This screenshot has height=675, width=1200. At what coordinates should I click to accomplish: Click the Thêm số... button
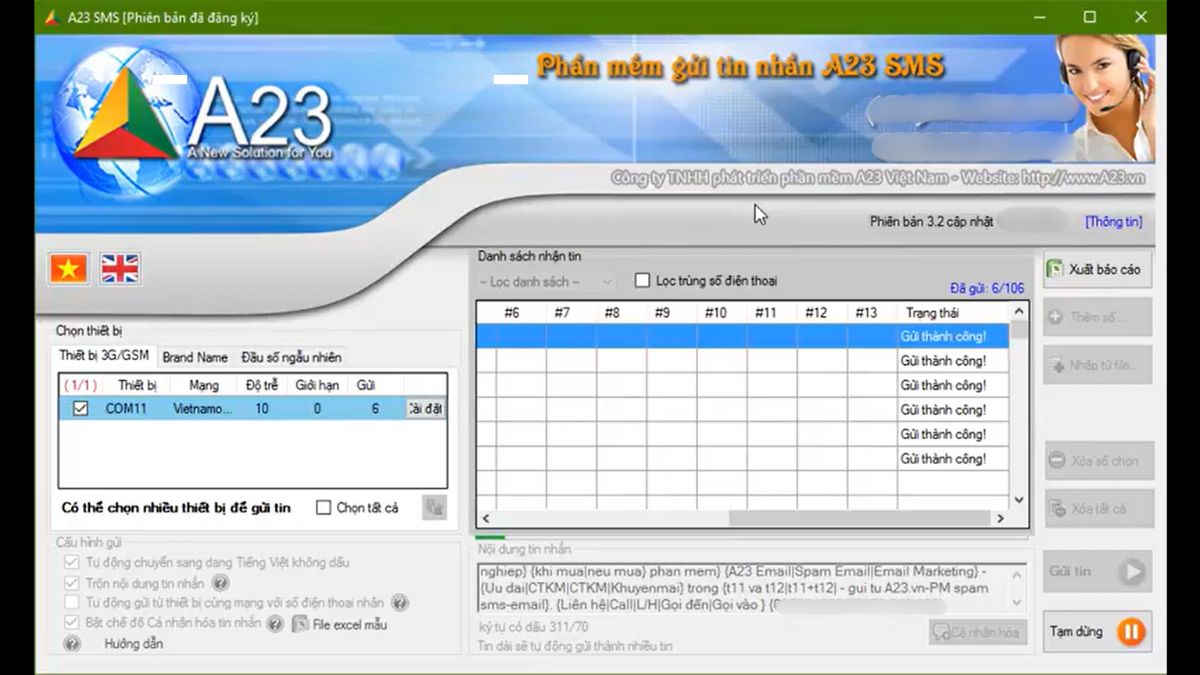1097,317
